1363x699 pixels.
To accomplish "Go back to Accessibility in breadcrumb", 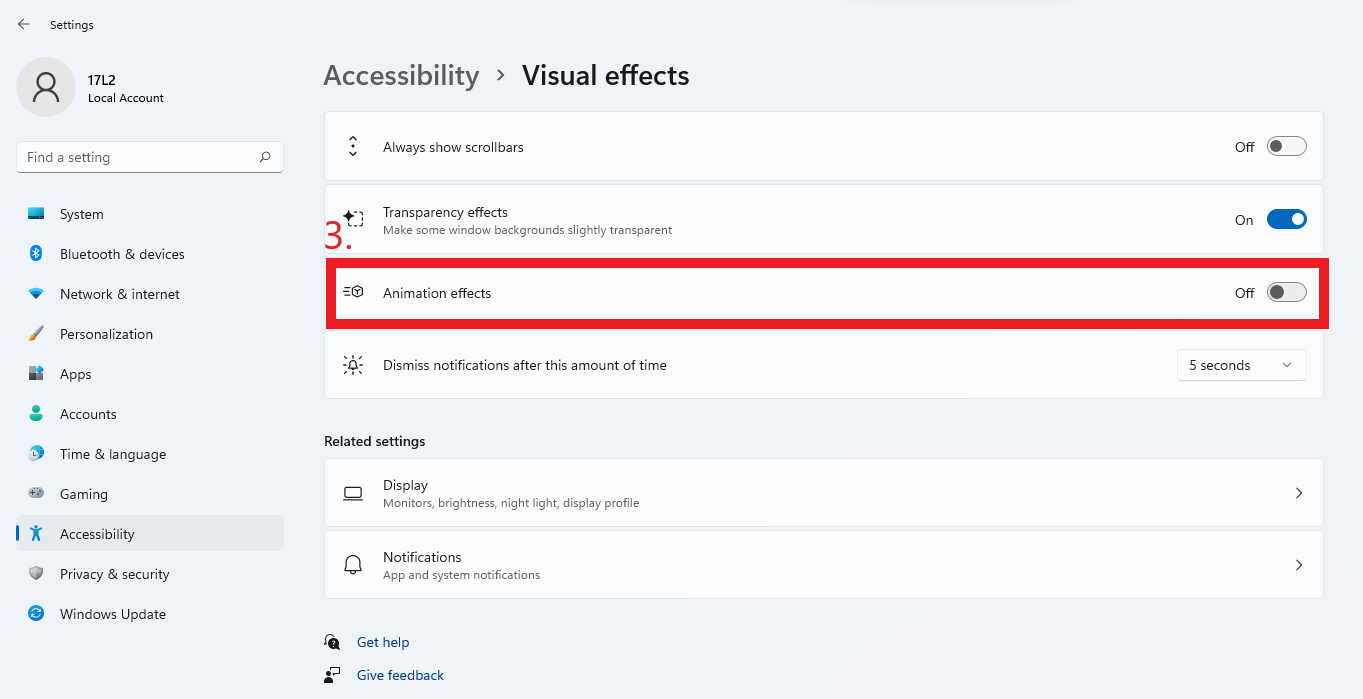I will tap(401, 76).
